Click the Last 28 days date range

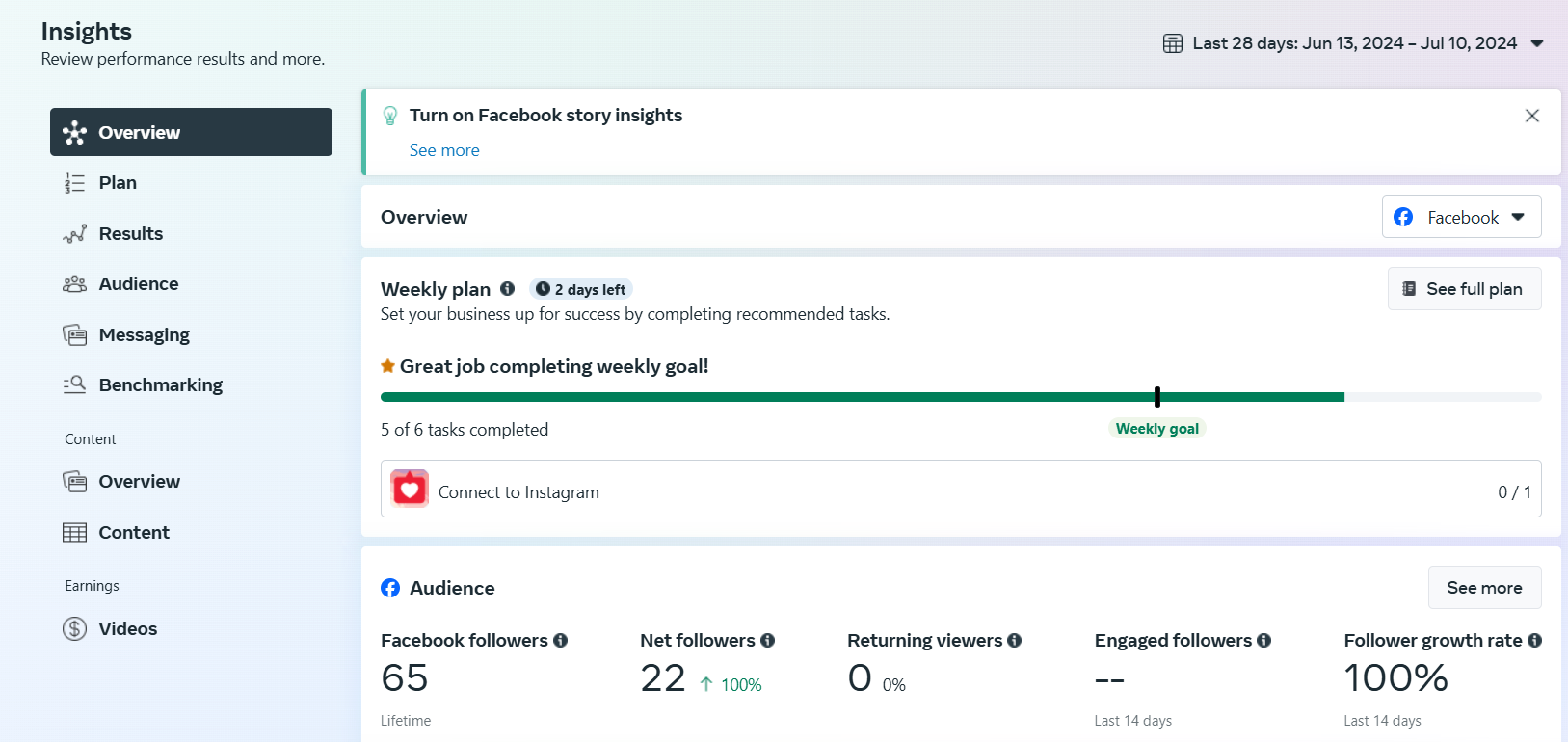1354,43
